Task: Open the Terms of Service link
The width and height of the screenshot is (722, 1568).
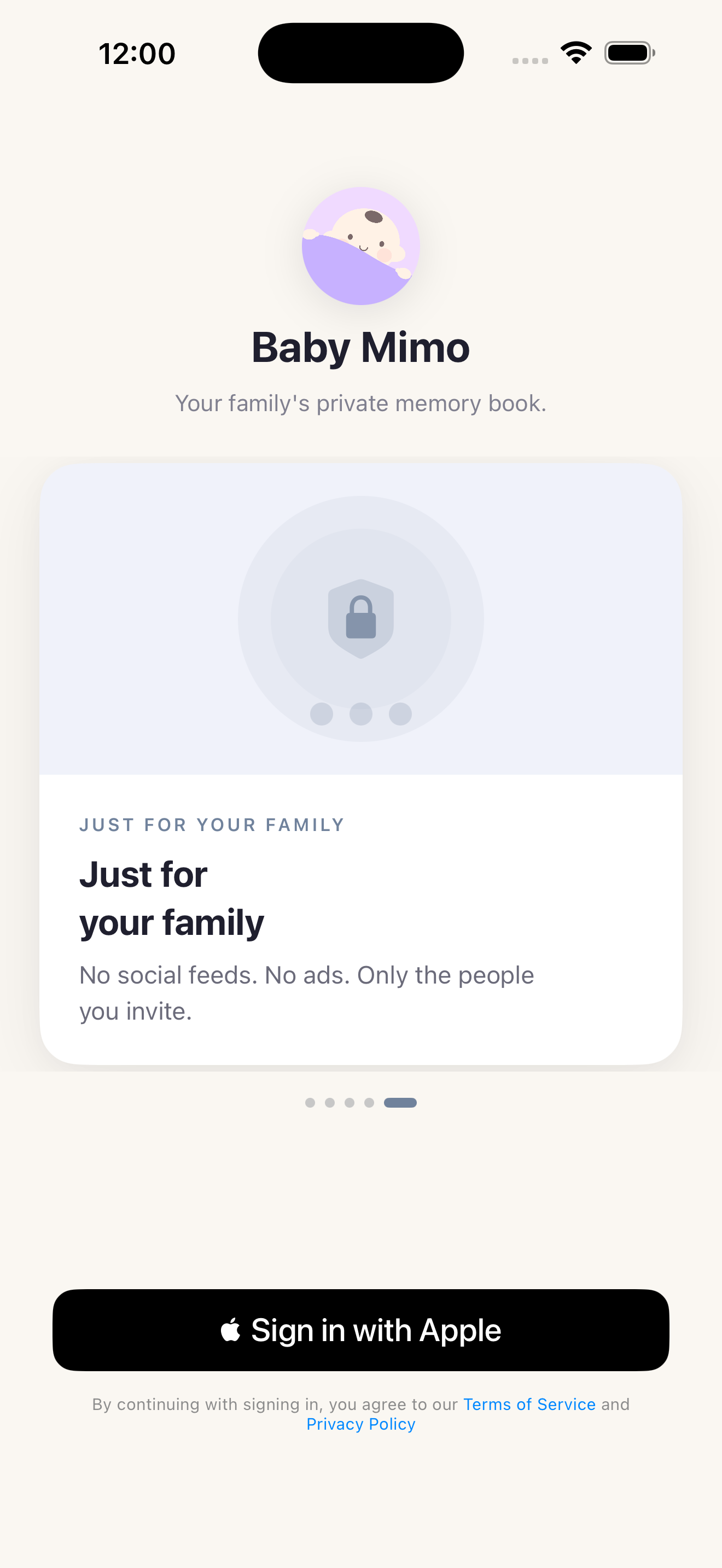Action: (529, 1405)
